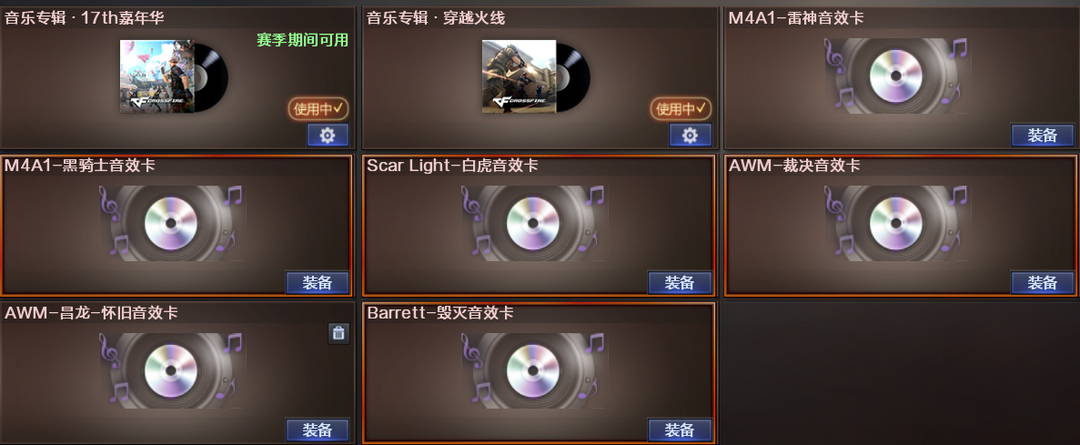This screenshot has height=445, width=1080.
Task: Equip the M4A1-黑骑士音效卡 with 装备
Action: coord(318,282)
